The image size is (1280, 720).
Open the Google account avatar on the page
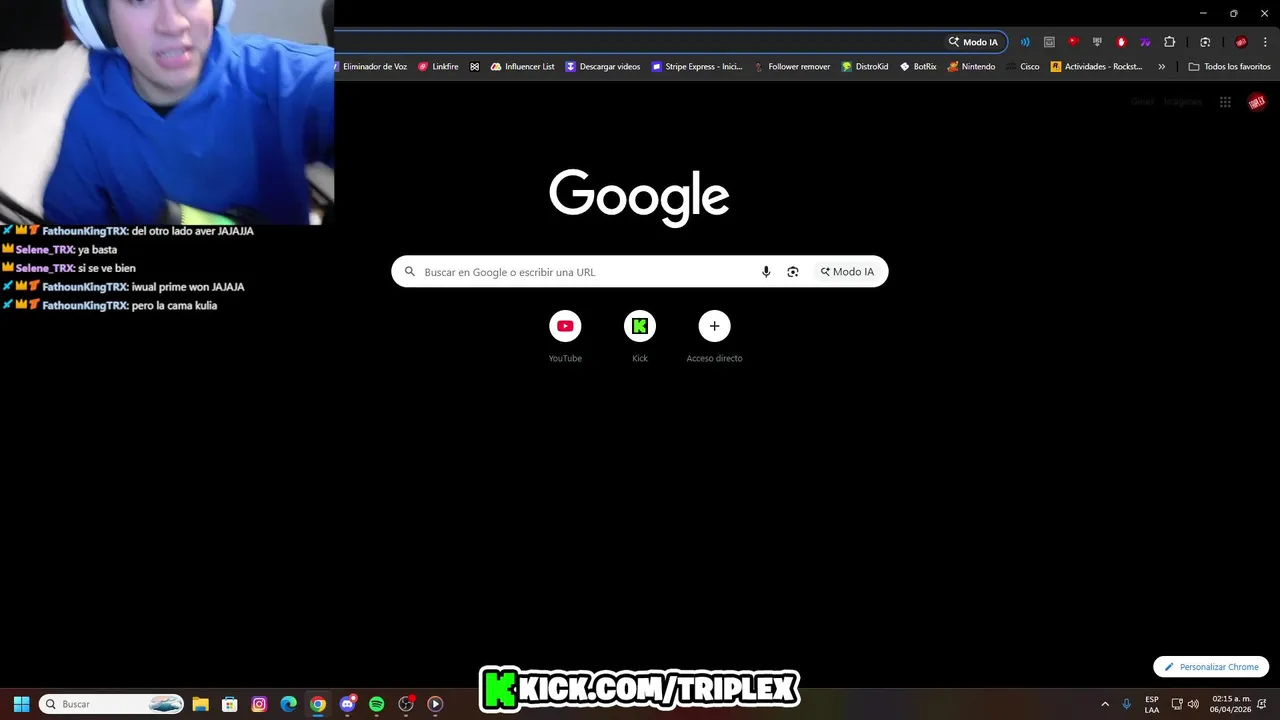[x=1257, y=102]
